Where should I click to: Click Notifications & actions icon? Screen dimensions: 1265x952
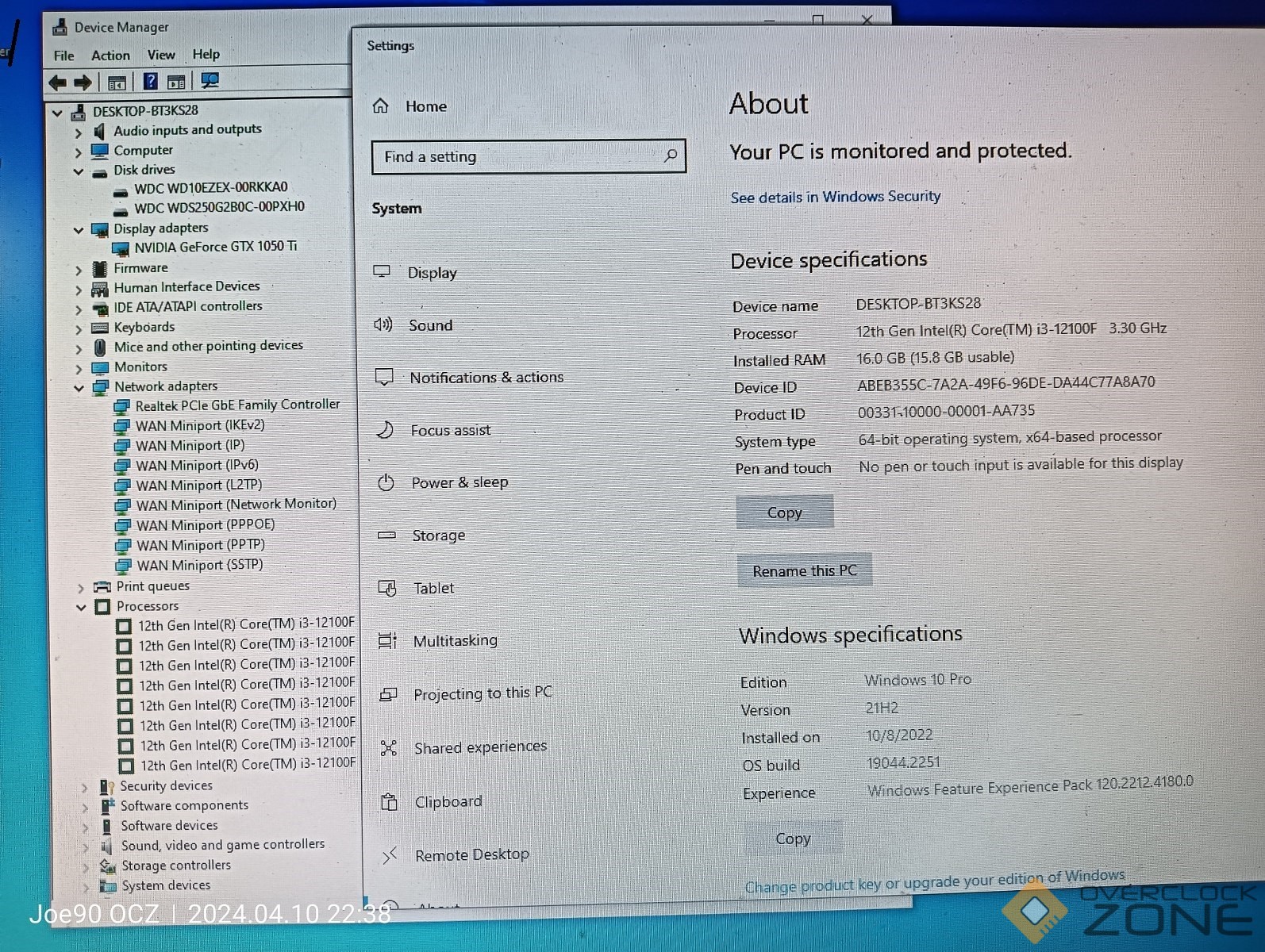[384, 377]
